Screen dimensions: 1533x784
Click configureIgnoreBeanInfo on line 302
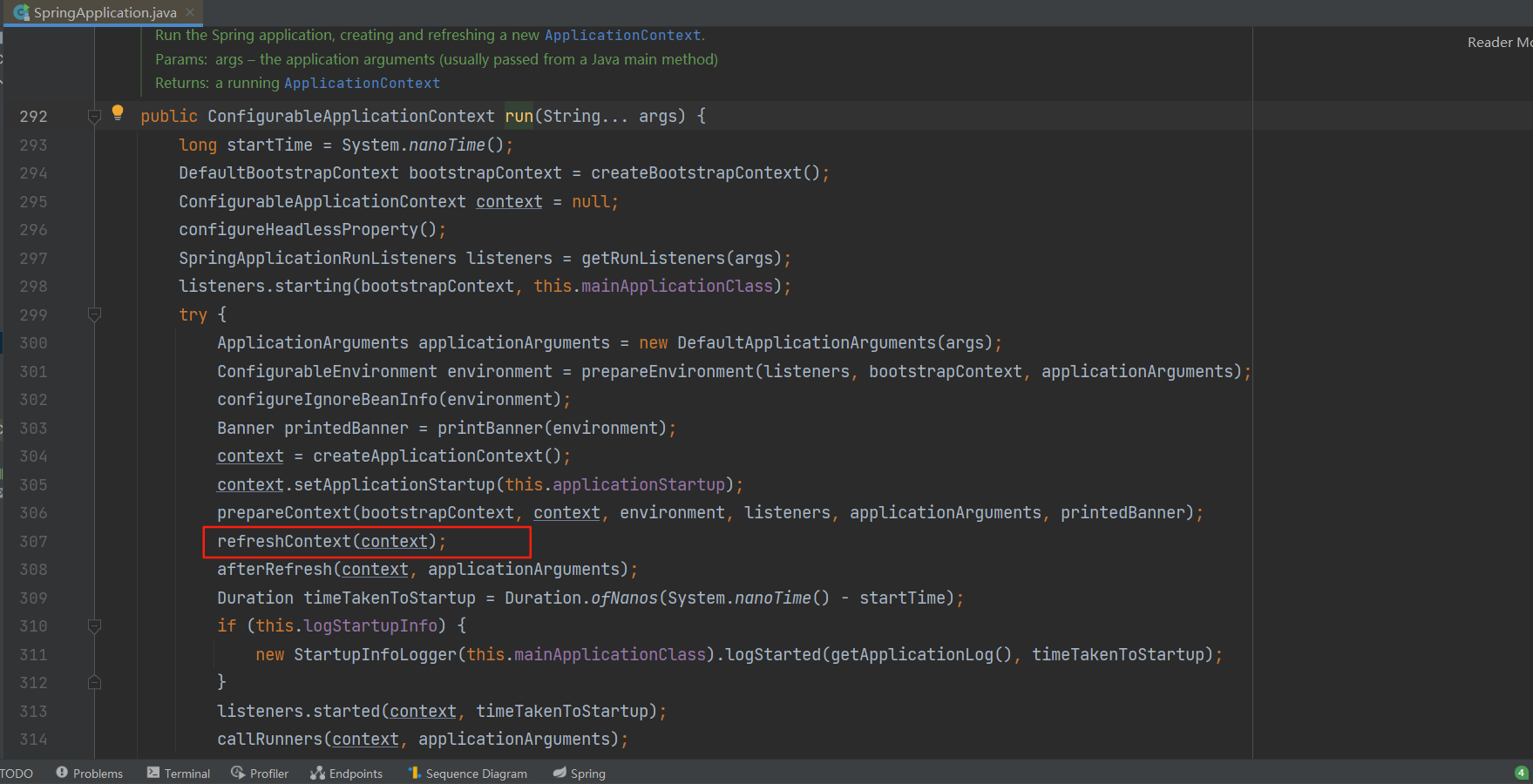click(327, 399)
